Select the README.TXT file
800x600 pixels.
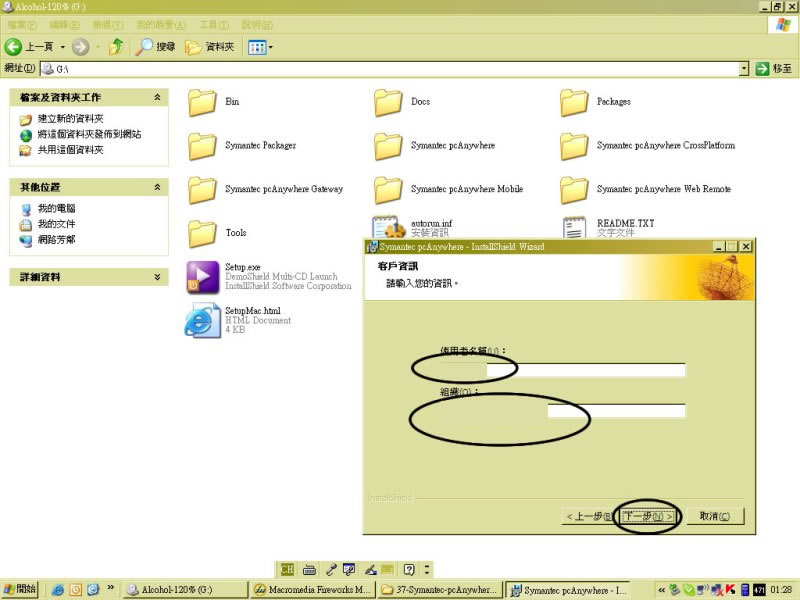pos(574,228)
